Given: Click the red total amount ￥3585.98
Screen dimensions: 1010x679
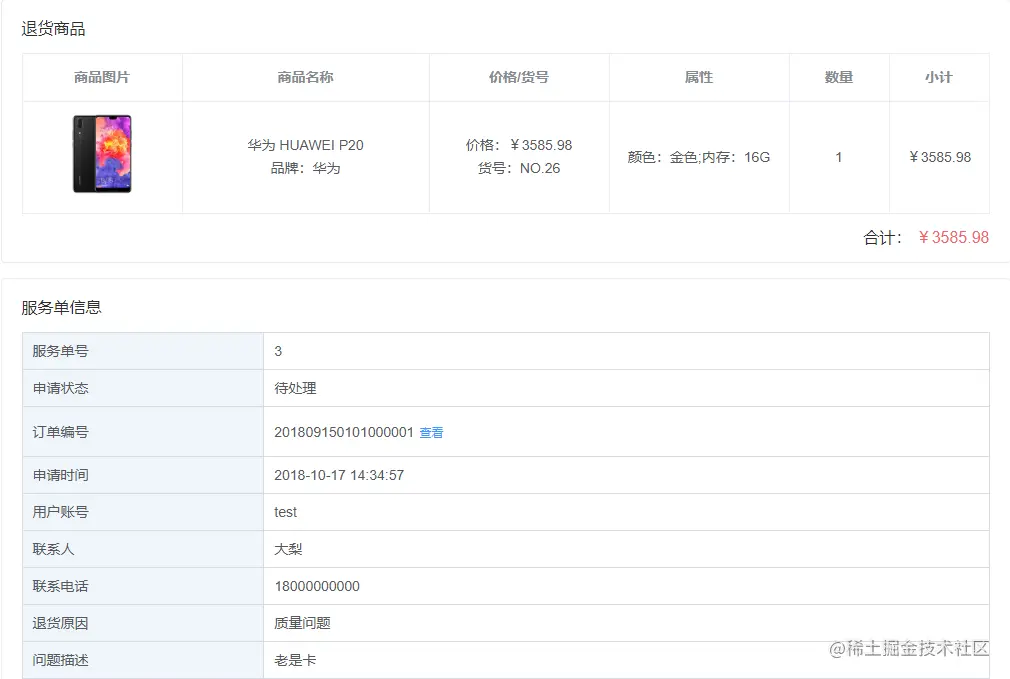Looking at the screenshot, I should click(x=953, y=238).
